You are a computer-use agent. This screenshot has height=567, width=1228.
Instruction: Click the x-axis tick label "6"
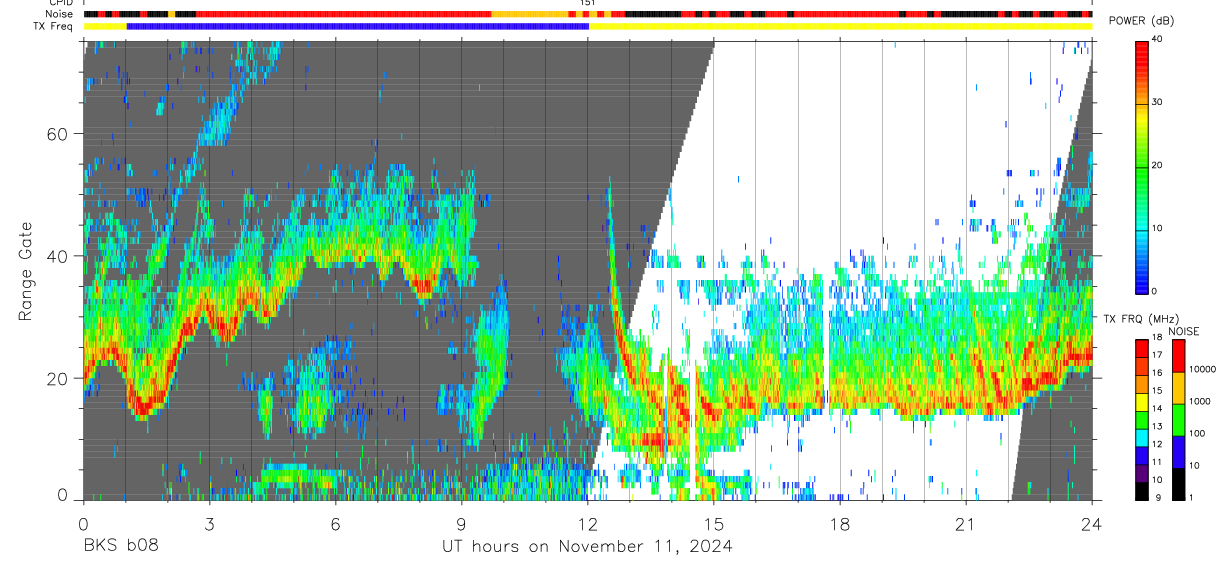tap(335, 523)
